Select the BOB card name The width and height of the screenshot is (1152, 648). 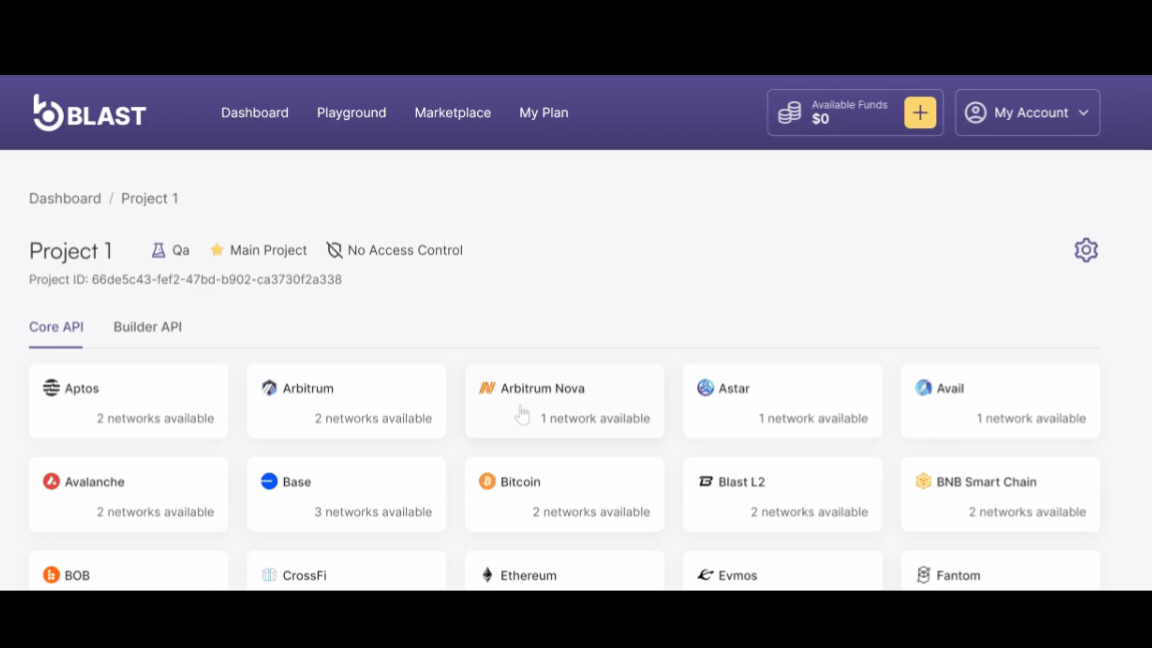(x=77, y=575)
